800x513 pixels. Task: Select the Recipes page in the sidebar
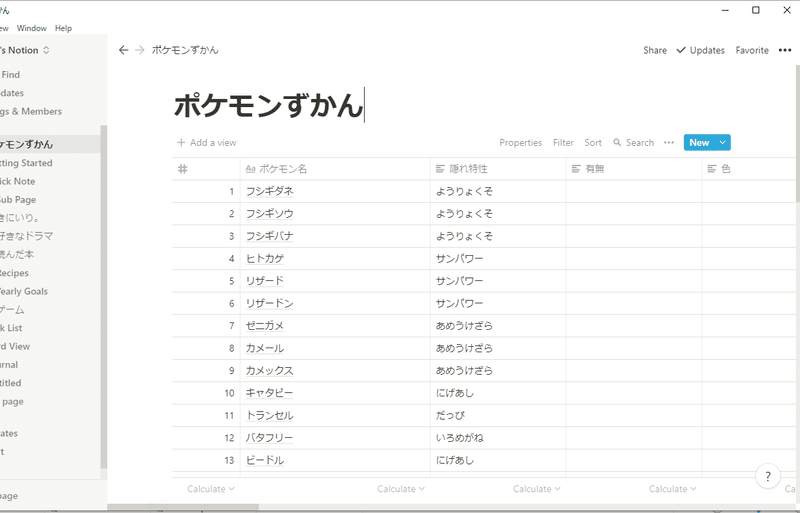coord(50,273)
